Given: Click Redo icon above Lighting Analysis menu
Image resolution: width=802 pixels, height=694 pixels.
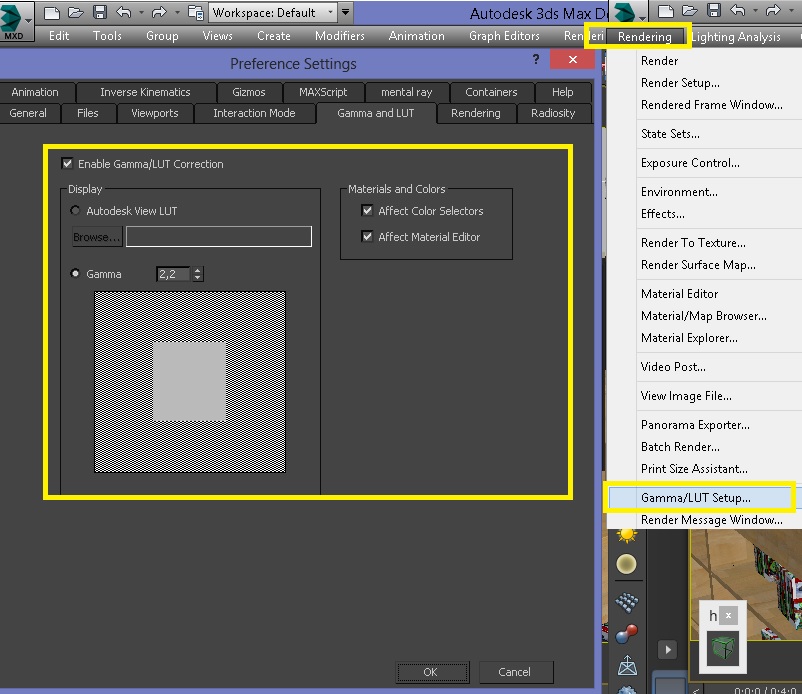Looking at the screenshot, I should tap(773, 11).
